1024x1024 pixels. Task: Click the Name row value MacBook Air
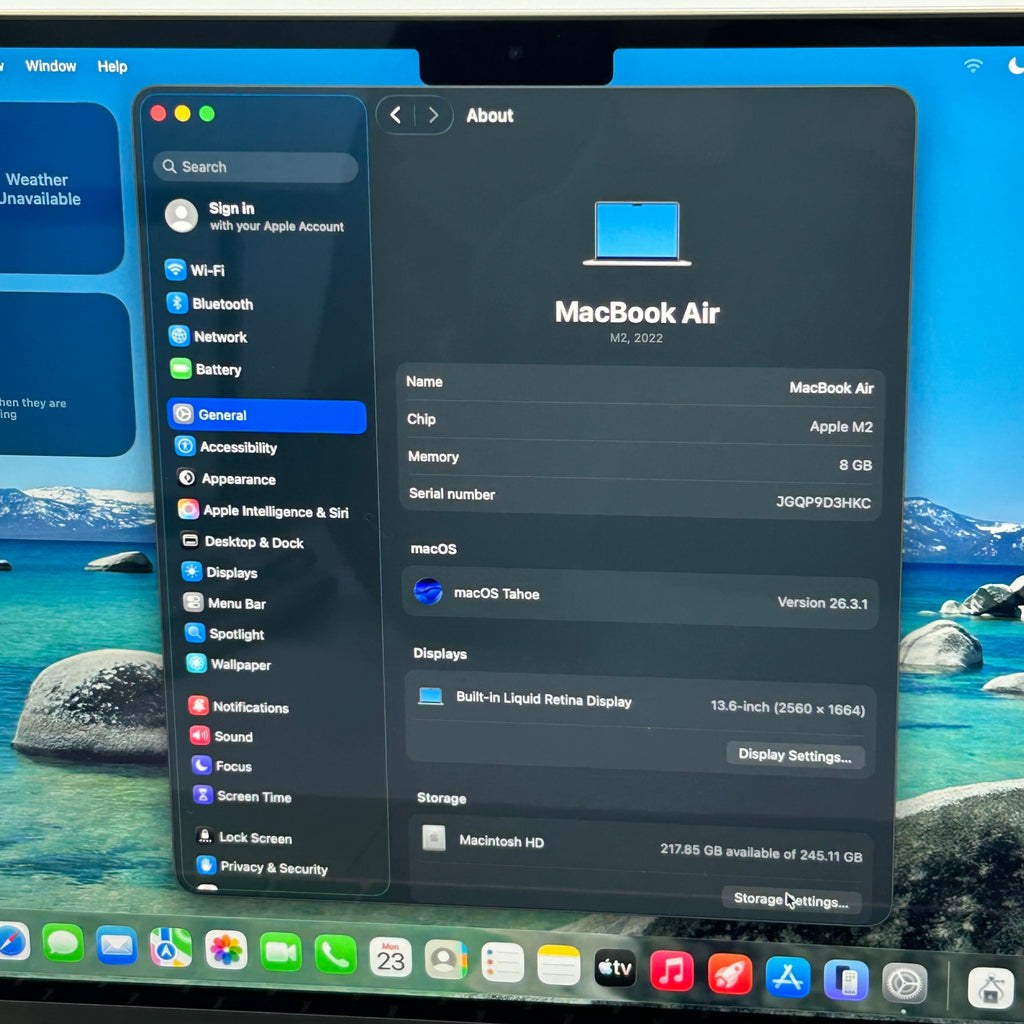831,387
